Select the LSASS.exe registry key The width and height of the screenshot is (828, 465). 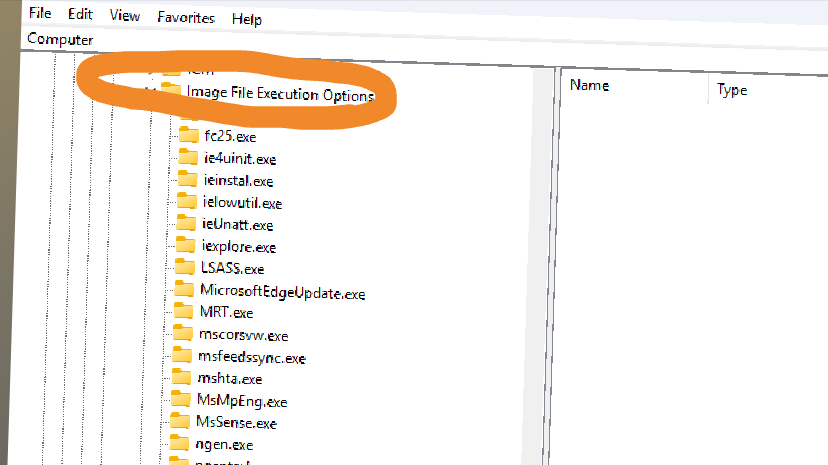[x=232, y=268]
